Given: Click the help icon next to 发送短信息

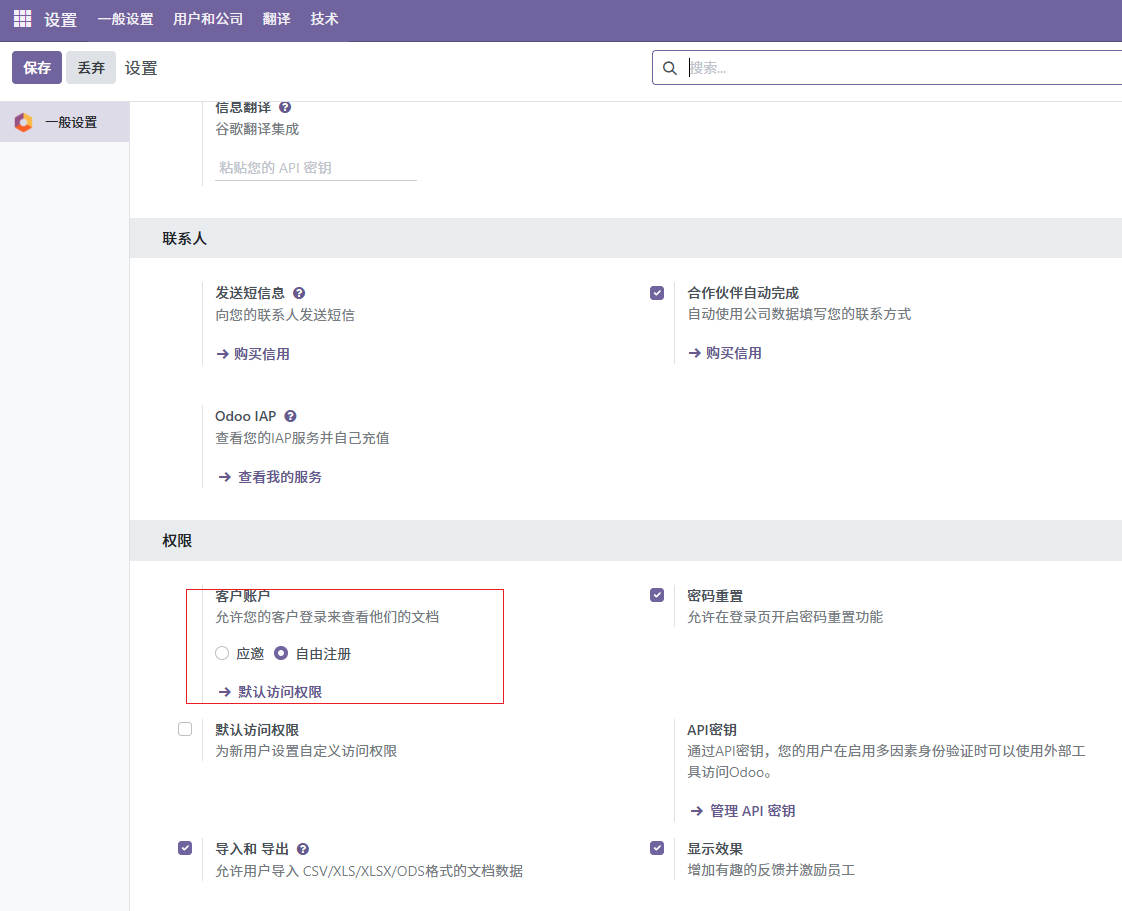Looking at the screenshot, I should coord(299,293).
